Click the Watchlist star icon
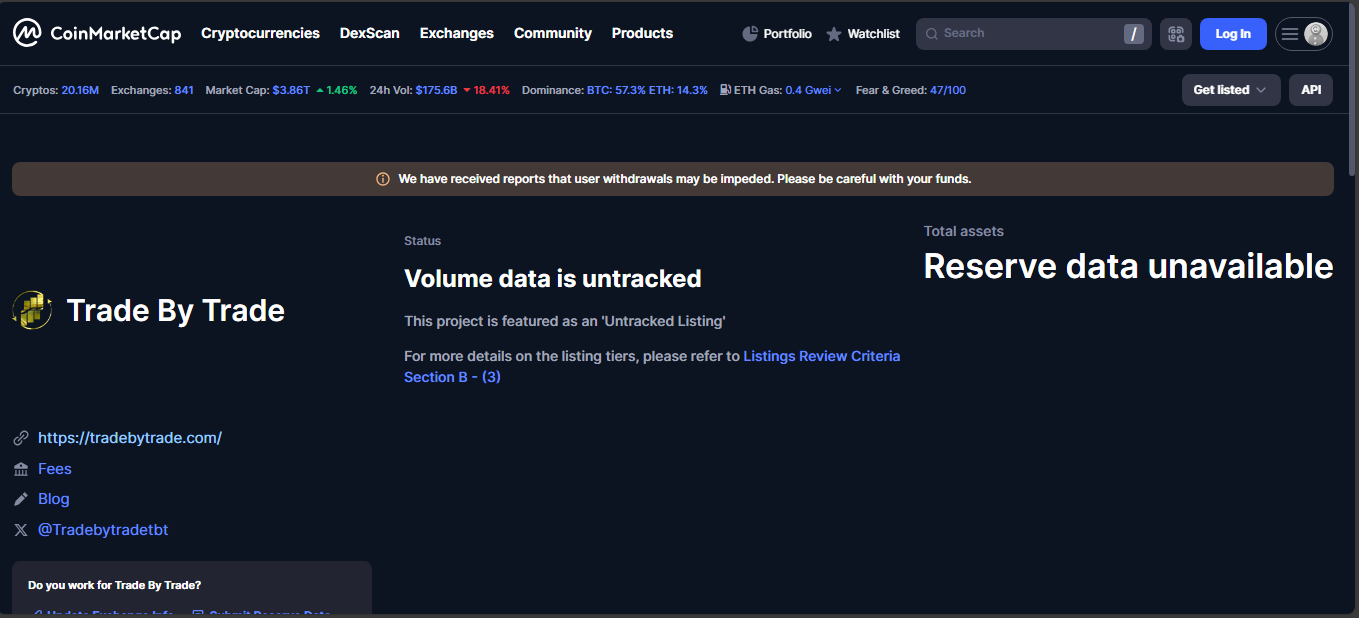The image size is (1359, 618). click(834, 34)
